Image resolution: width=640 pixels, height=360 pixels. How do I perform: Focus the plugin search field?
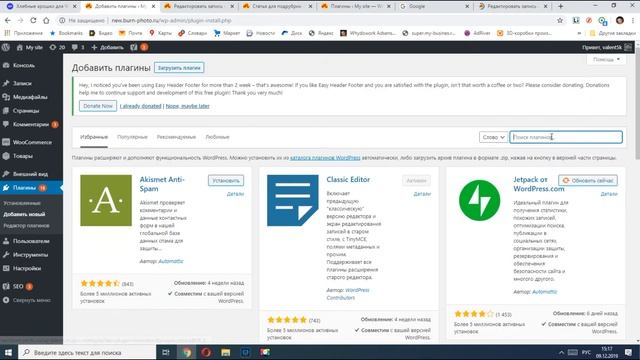tap(566, 137)
